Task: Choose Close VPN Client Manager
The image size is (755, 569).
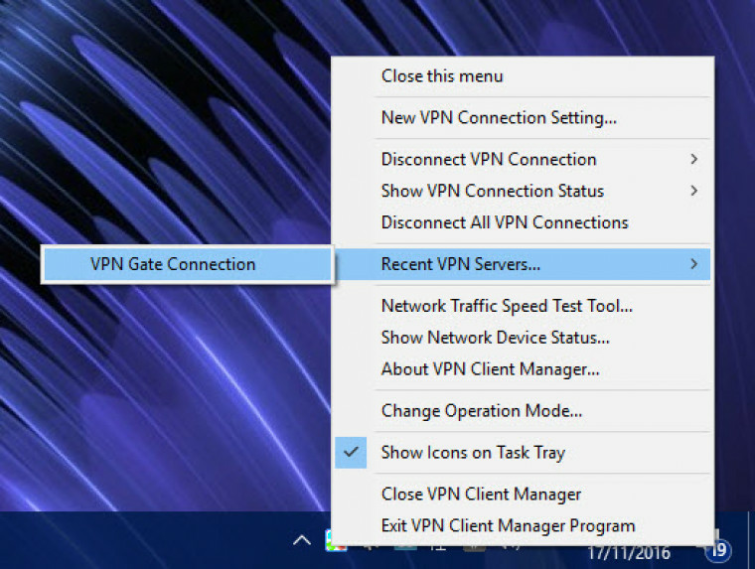Action: click(481, 494)
